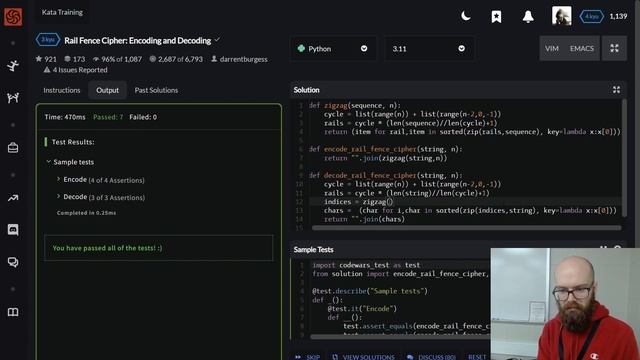Switch to the Past Solutions tab

[x=156, y=90]
